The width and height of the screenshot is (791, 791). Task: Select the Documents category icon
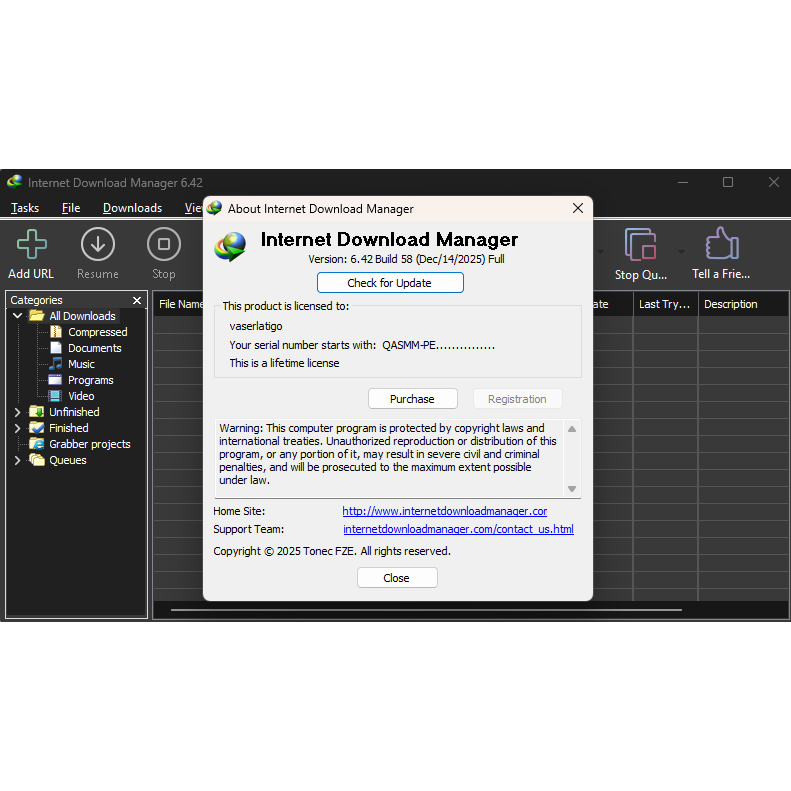click(x=56, y=348)
